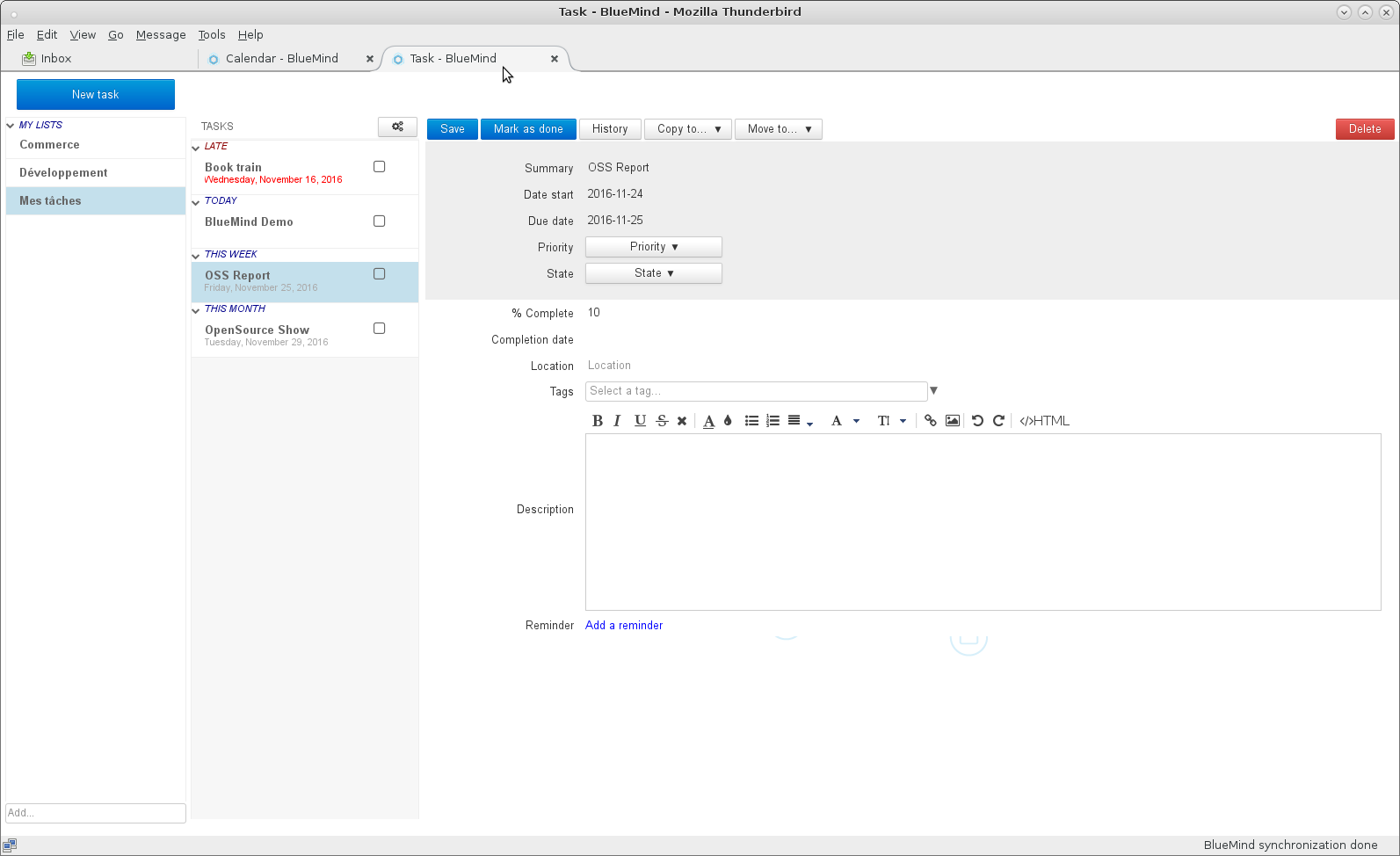1400x856 pixels.
Task: Click Add a reminder link
Action: (624, 626)
